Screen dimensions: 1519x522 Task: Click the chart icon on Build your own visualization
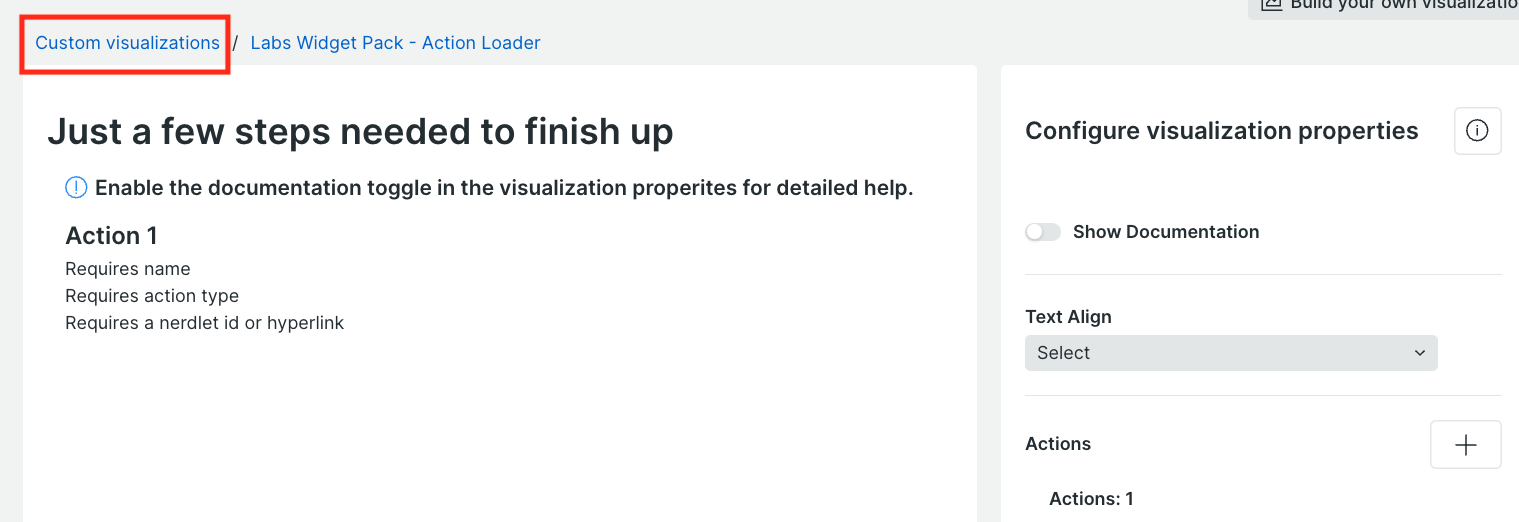(x=1271, y=4)
